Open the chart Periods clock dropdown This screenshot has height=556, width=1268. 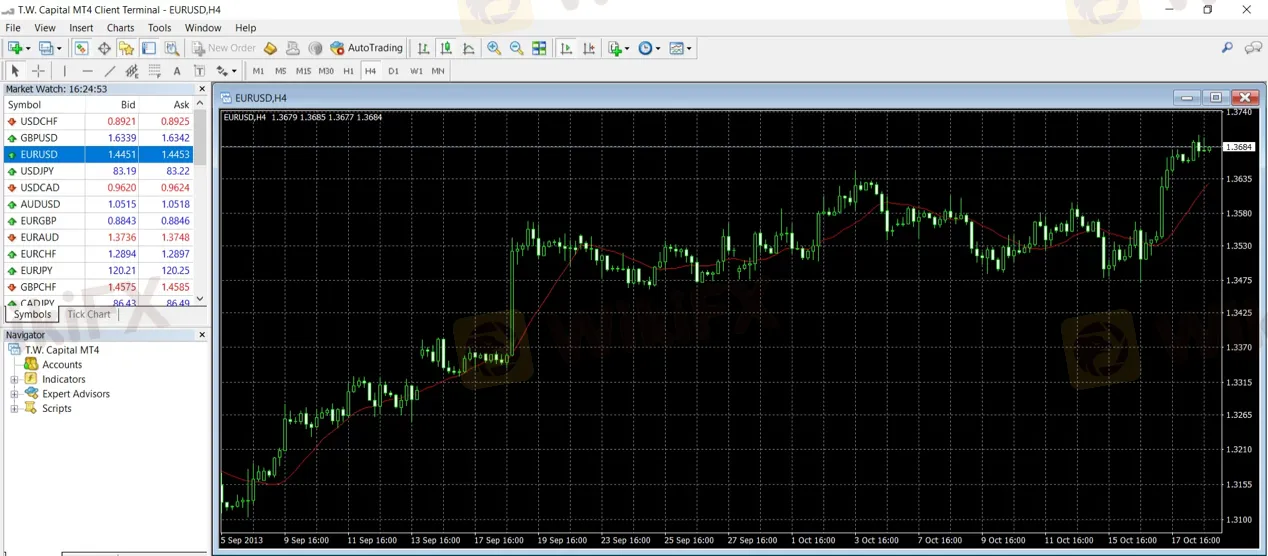pyautogui.click(x=649, y=48)
